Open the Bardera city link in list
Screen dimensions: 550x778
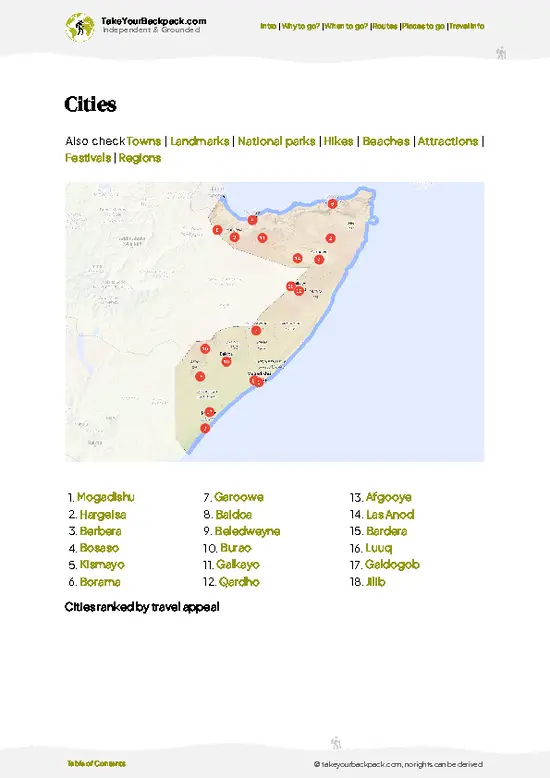(387, 531)
